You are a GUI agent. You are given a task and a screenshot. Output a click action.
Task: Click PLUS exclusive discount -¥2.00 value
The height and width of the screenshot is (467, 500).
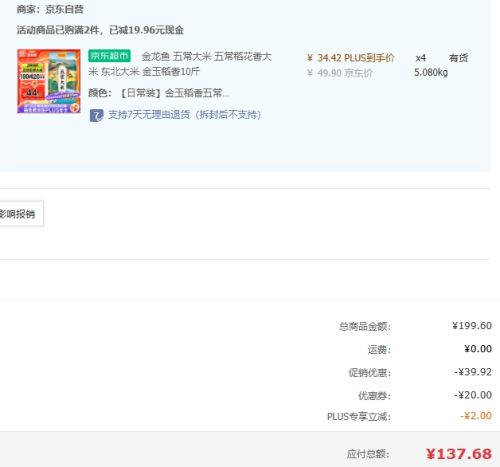(476, 416)
